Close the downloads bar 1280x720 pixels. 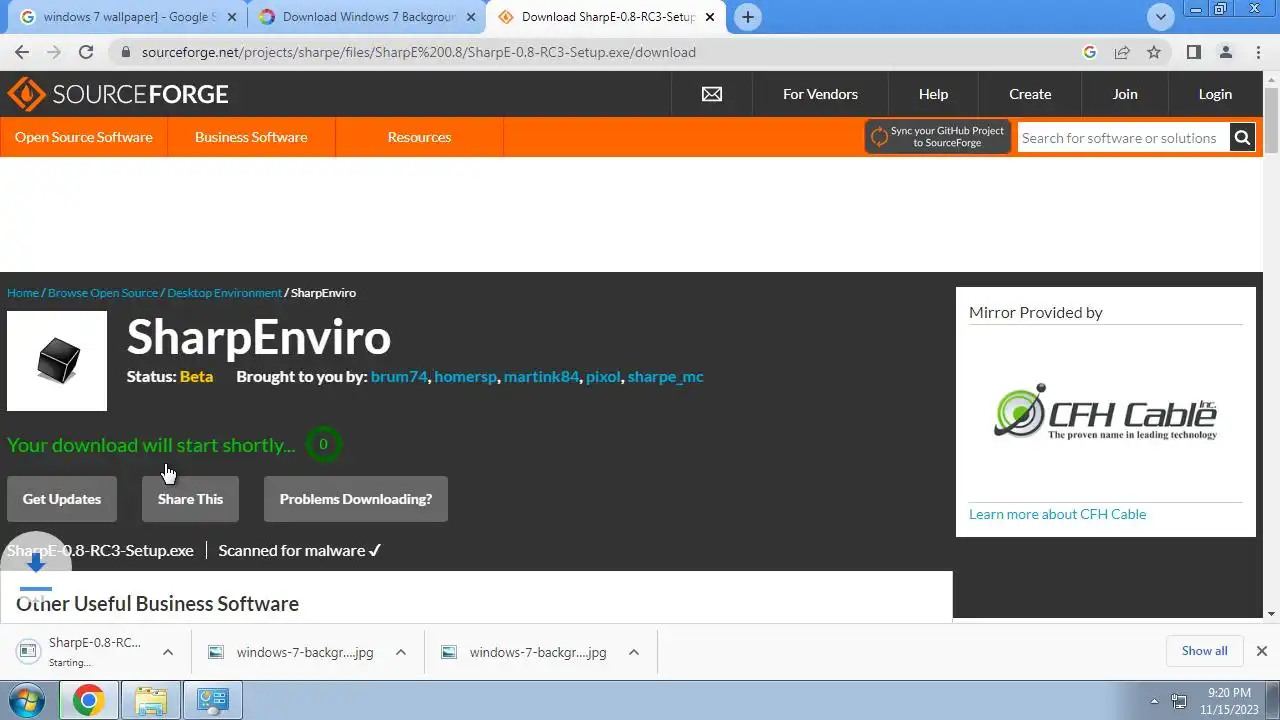pyautogui.click(x=1261, y=651)
